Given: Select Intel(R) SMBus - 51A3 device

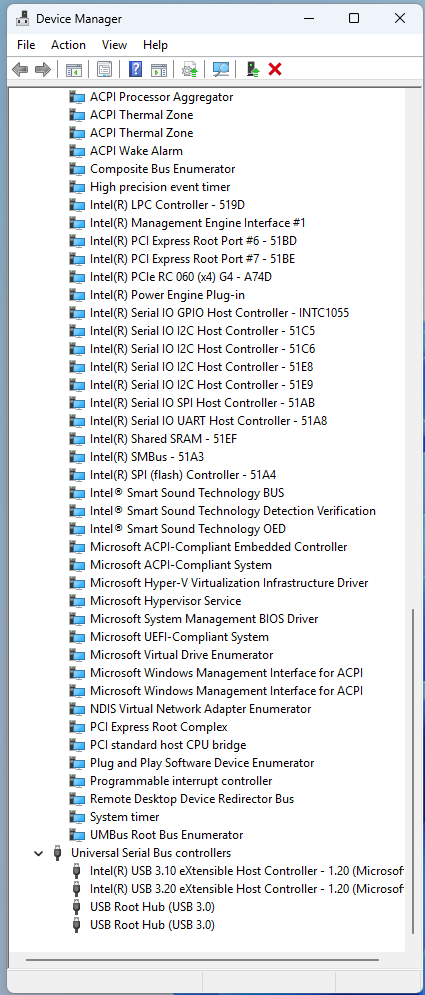Looking at the screenshot, I should (147, 457).
